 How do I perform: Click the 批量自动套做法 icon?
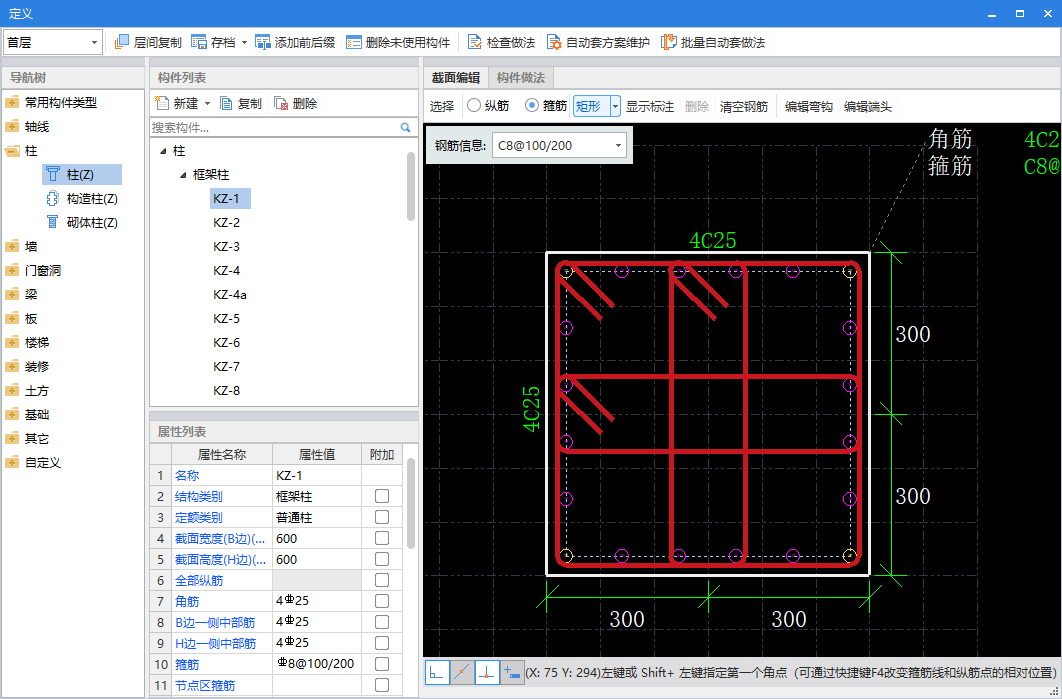668,42
